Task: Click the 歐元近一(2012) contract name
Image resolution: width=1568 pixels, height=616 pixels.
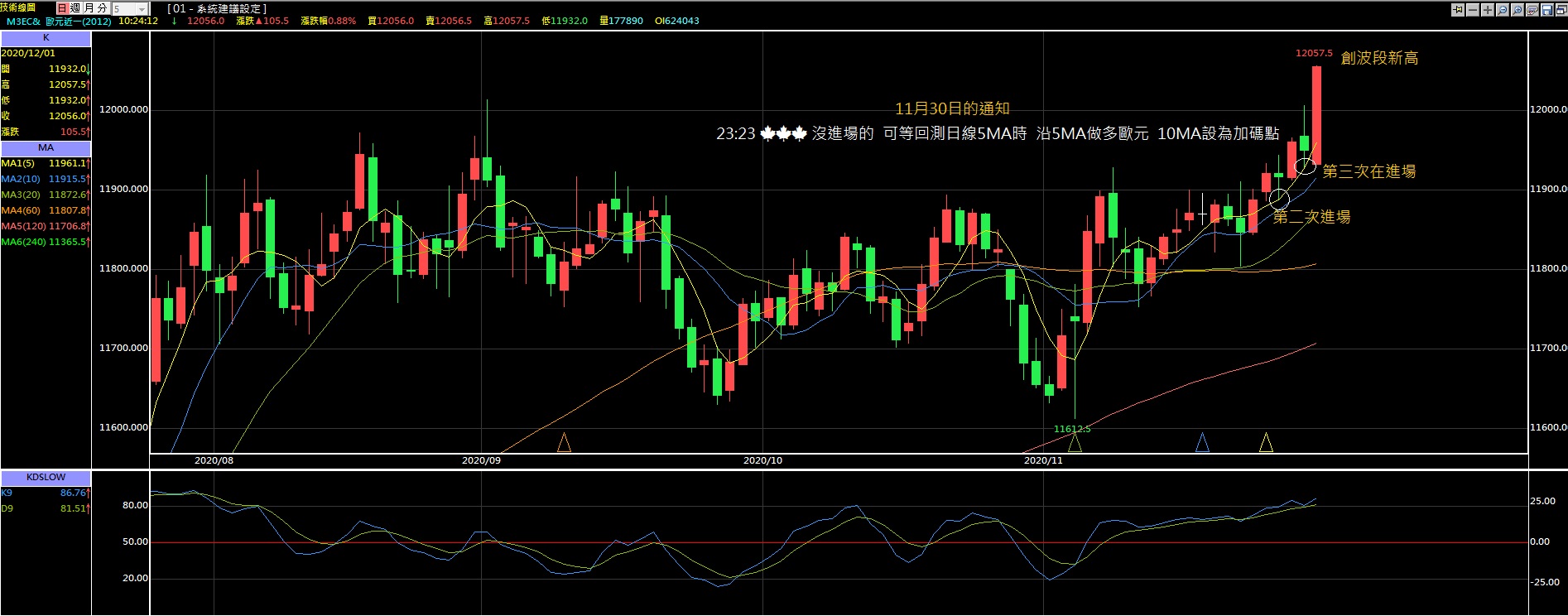Action: click(79, 21)
